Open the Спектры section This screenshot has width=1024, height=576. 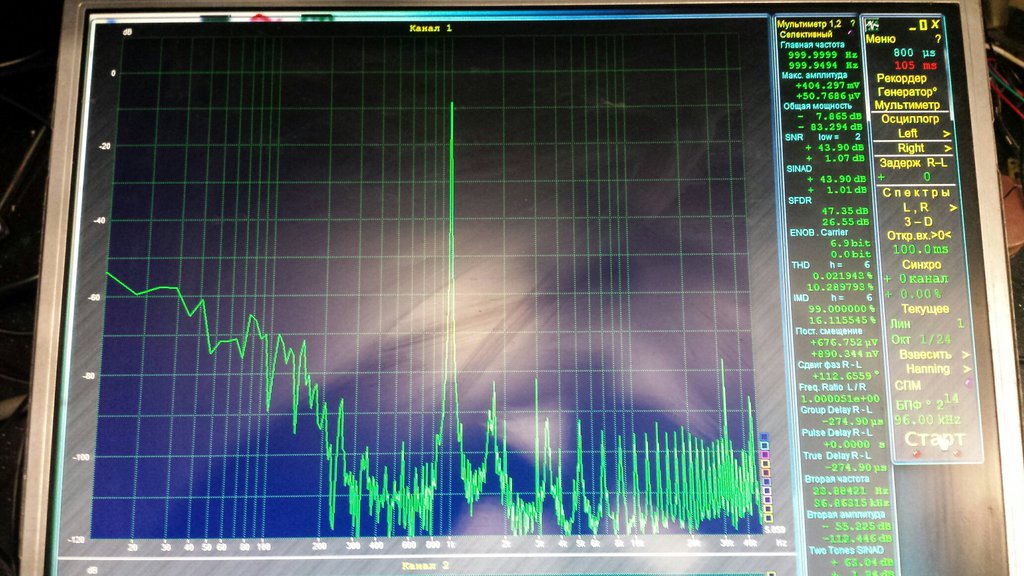(x=916, y=193)
